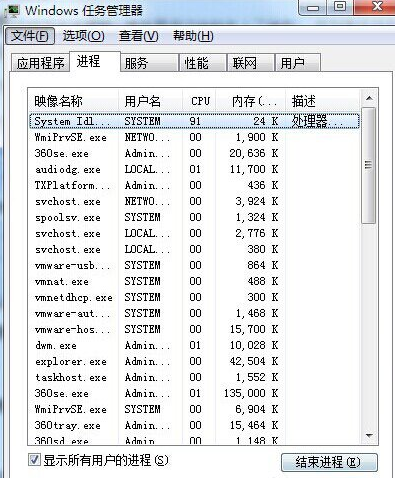395x478 pixels.
Task: Switch to the 用户 tab
Action: click(298, 63)
